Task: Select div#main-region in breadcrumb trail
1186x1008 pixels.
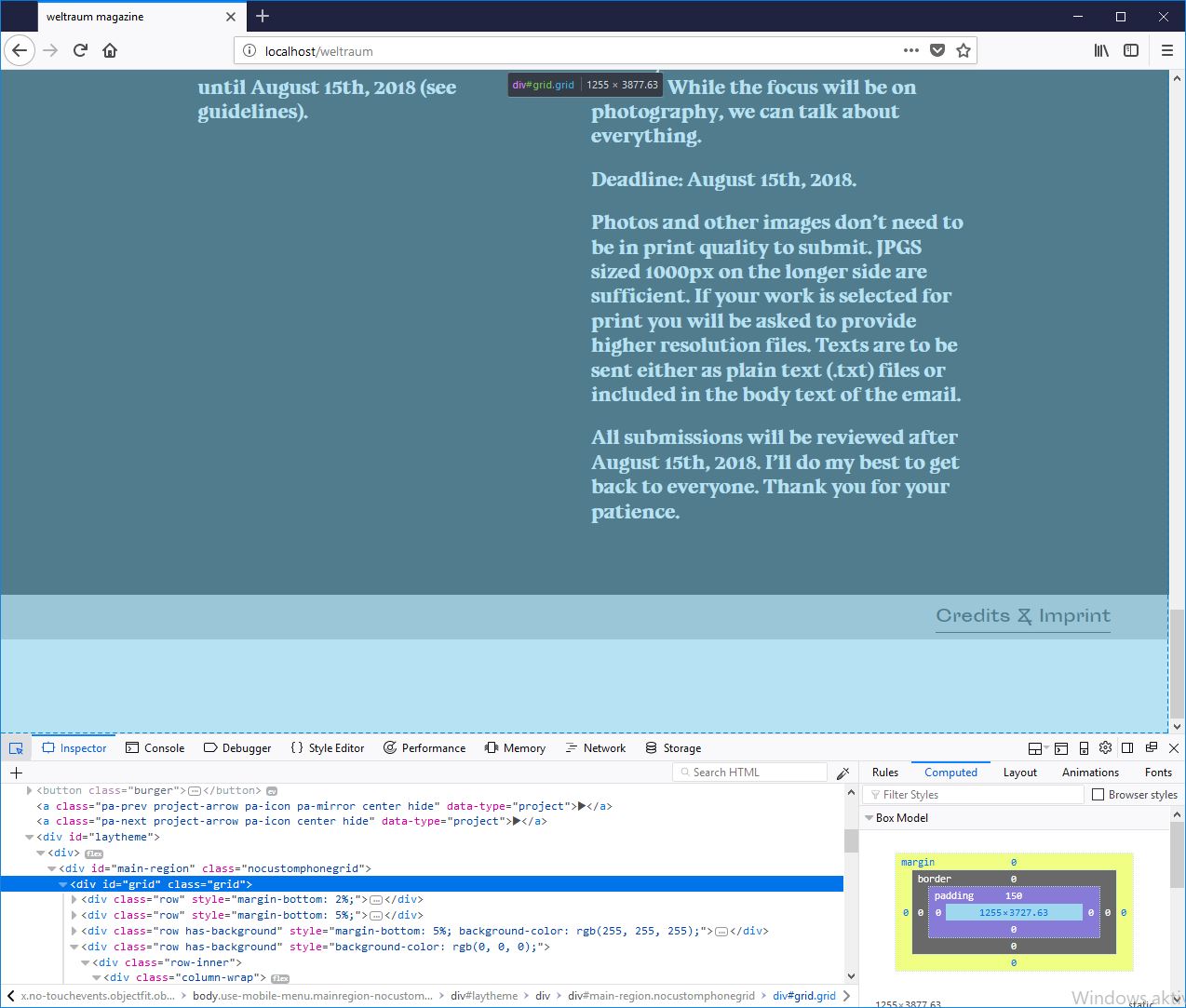Action: 661,996
